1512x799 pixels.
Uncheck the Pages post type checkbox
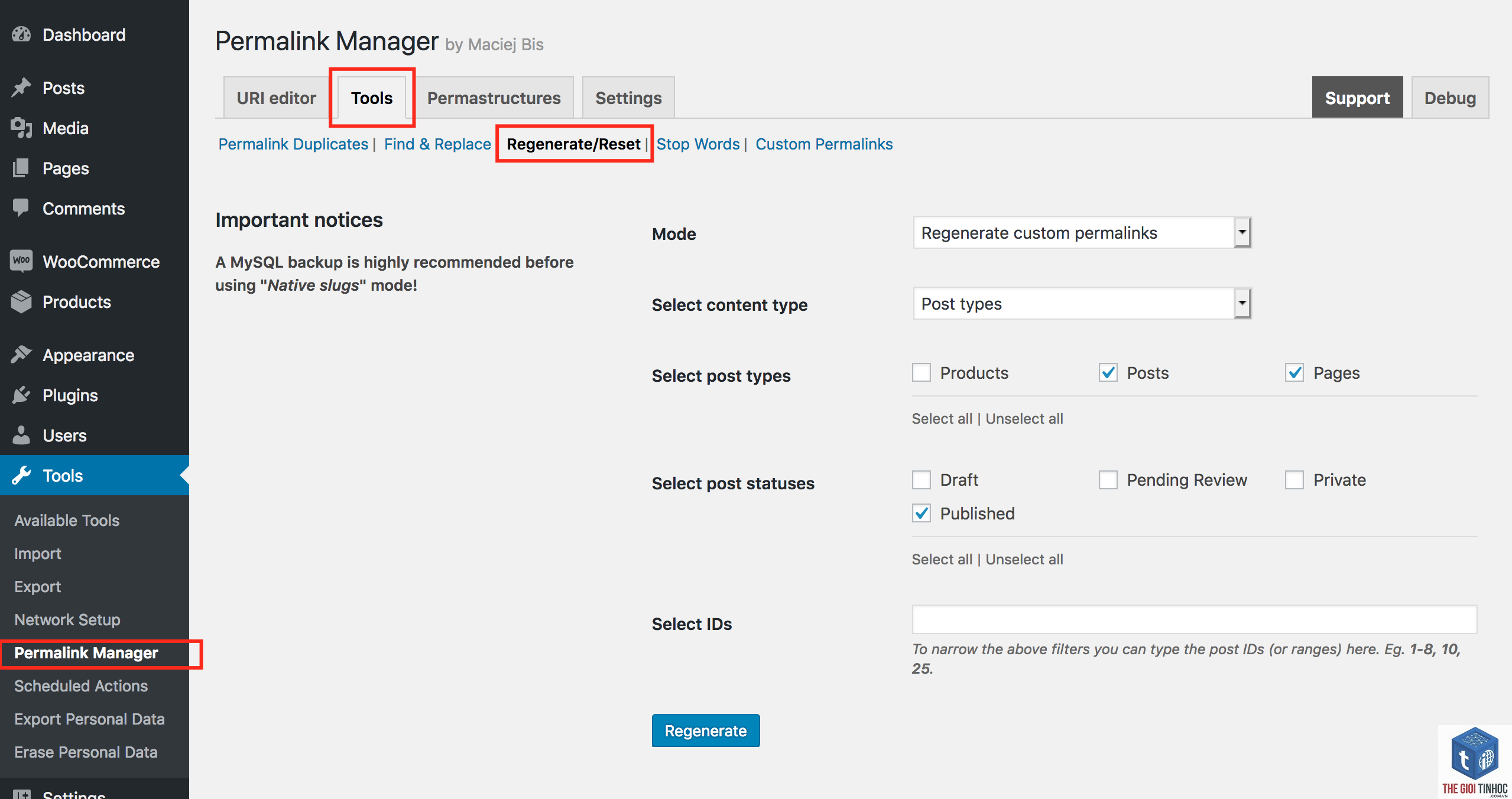click(x=1294, y=373)
